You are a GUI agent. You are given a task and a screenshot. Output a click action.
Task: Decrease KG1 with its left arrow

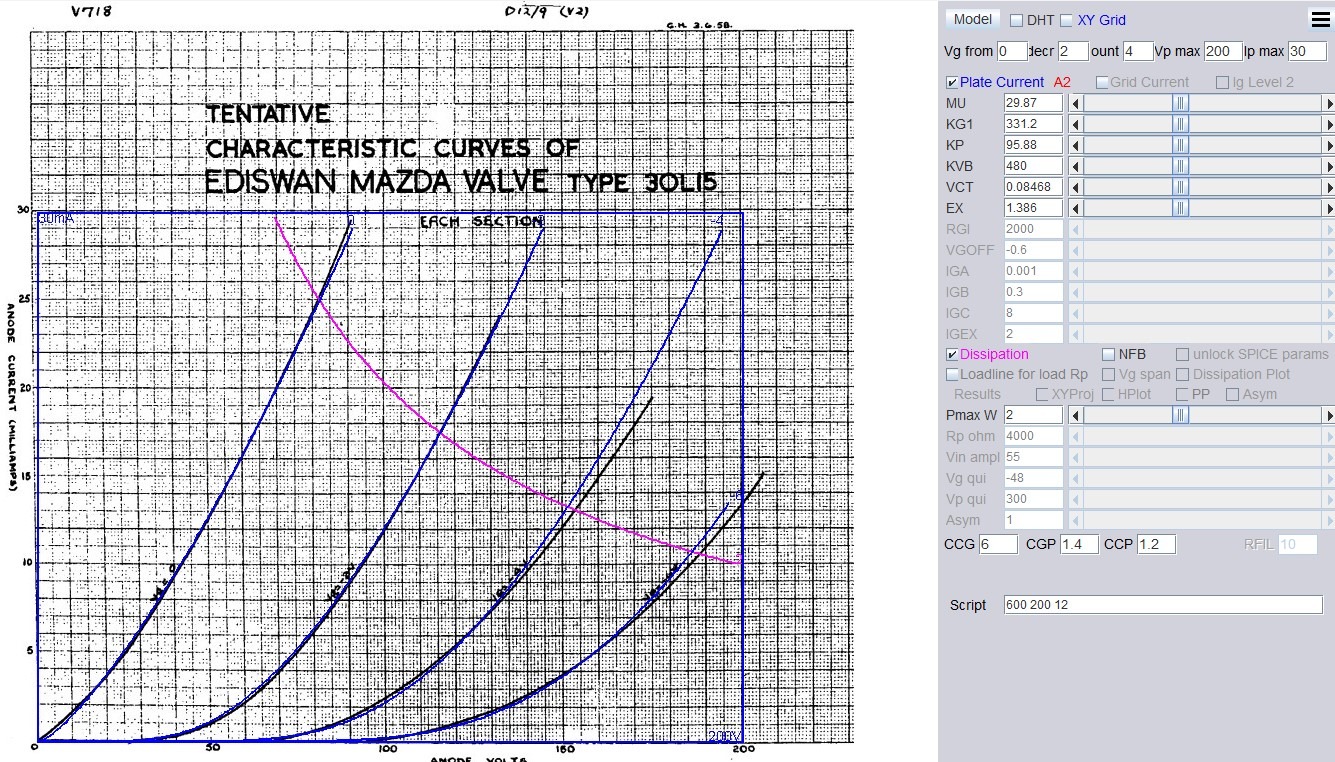(1076, 124)
